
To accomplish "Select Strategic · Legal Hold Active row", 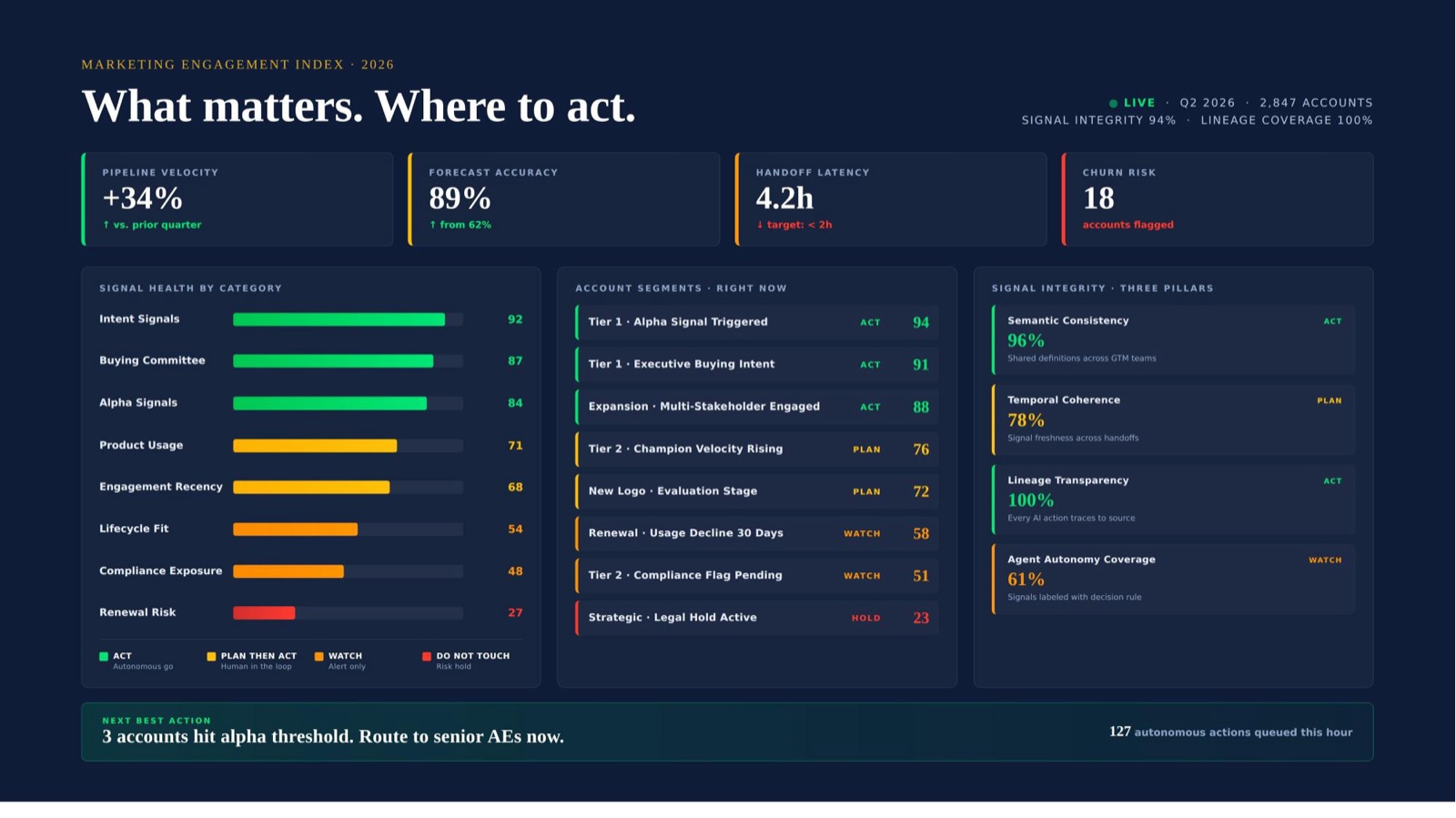I will [x=757, y=618].
